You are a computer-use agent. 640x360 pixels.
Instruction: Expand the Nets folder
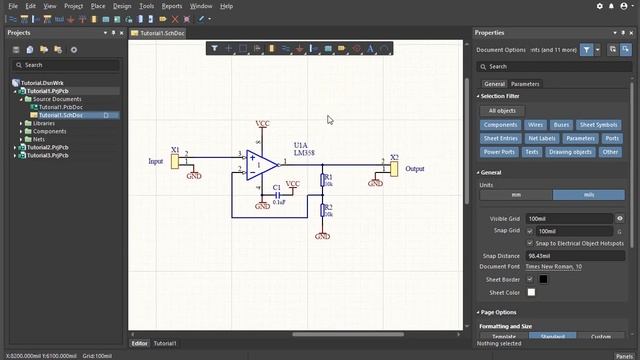[21, 139]
